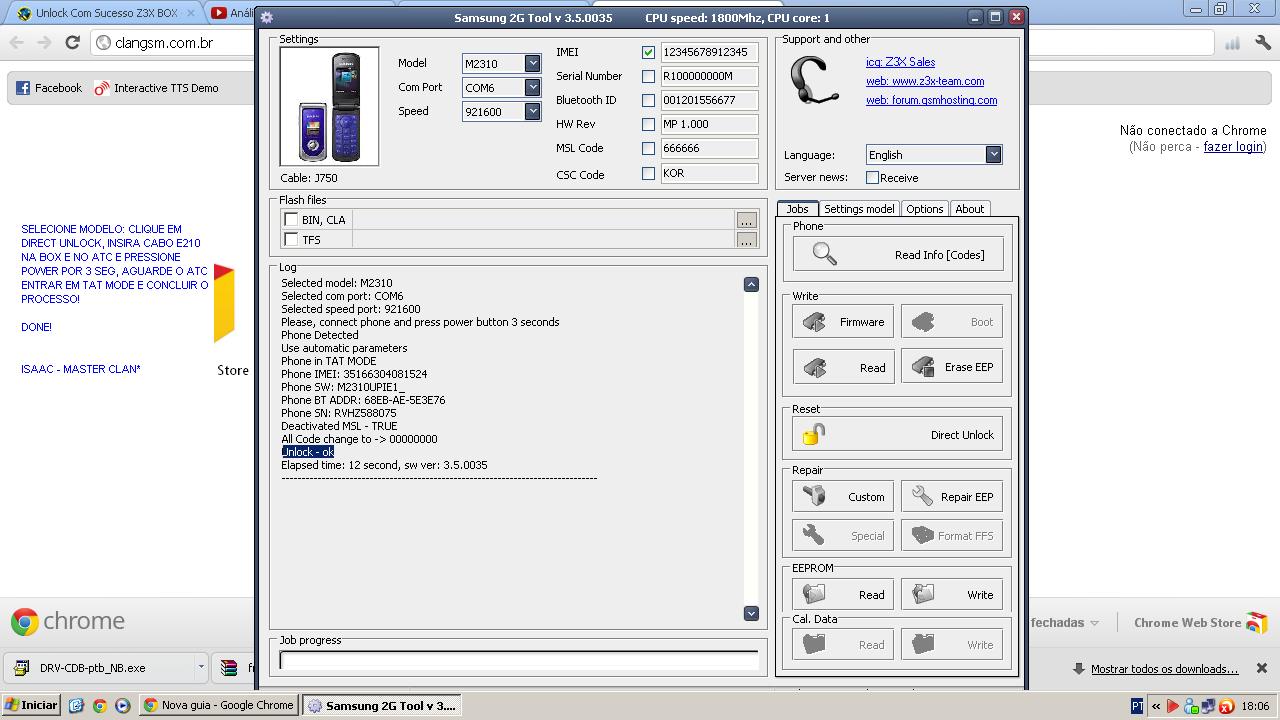
Task: Toggle the IMEI checkbox
Action: (x=648, y=52)
